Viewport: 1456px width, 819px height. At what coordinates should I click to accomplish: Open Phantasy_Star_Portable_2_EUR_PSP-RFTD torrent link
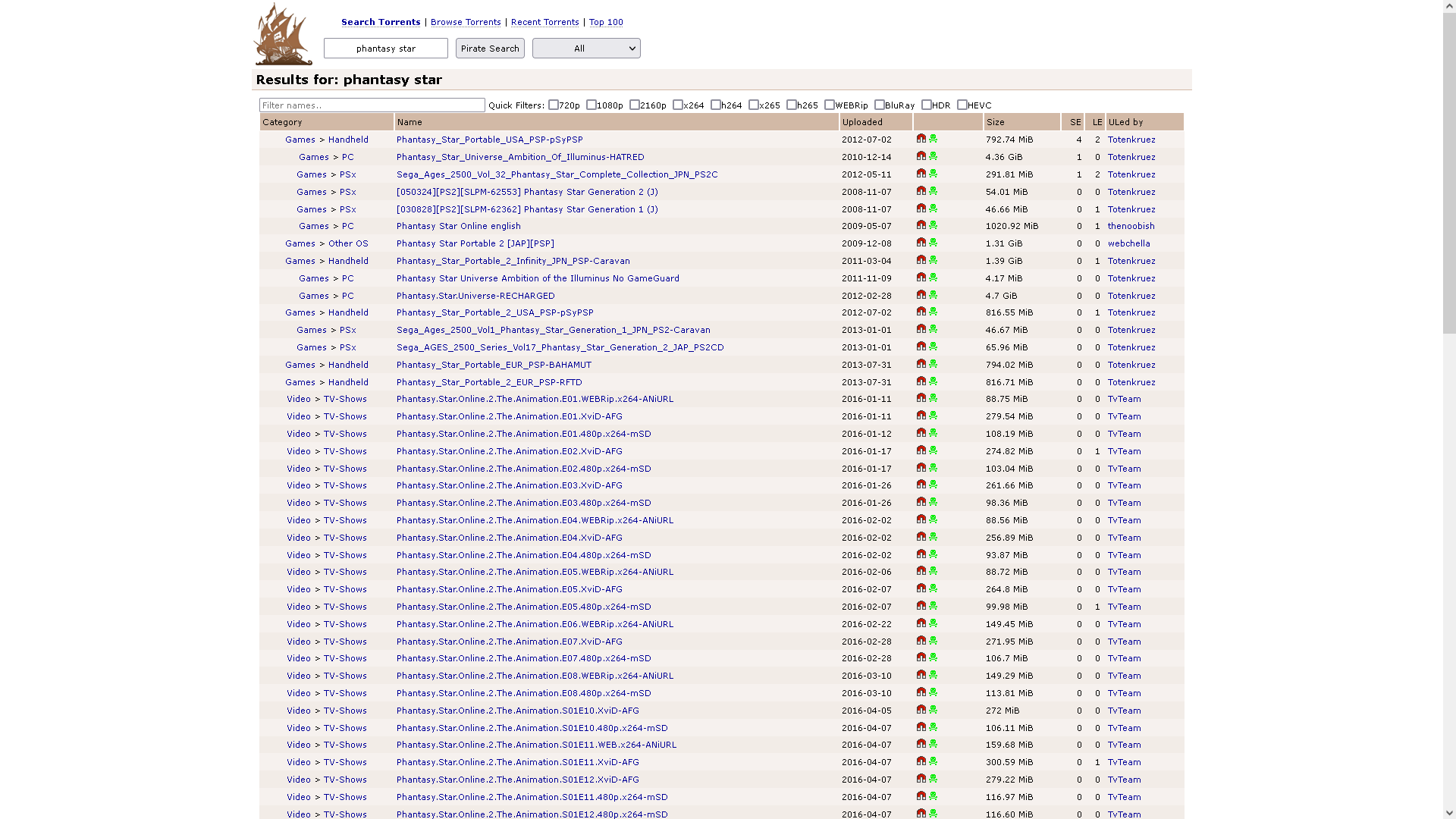coord(489,382)
